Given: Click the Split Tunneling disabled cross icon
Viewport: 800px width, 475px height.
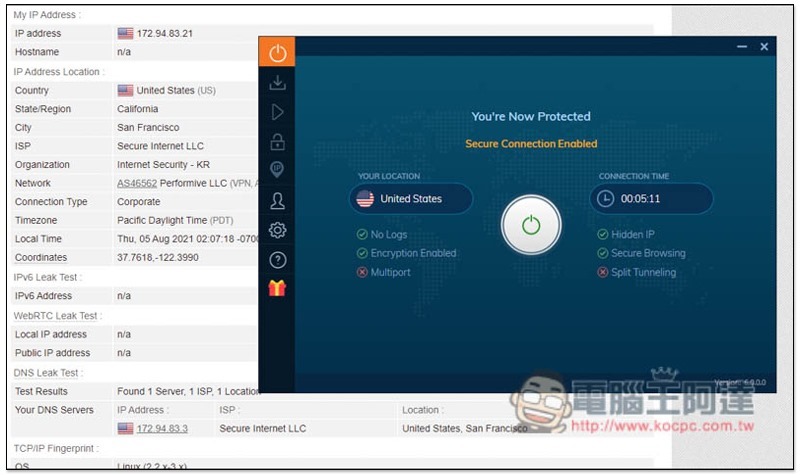Looking at the screenshot, I should point(603,272).
